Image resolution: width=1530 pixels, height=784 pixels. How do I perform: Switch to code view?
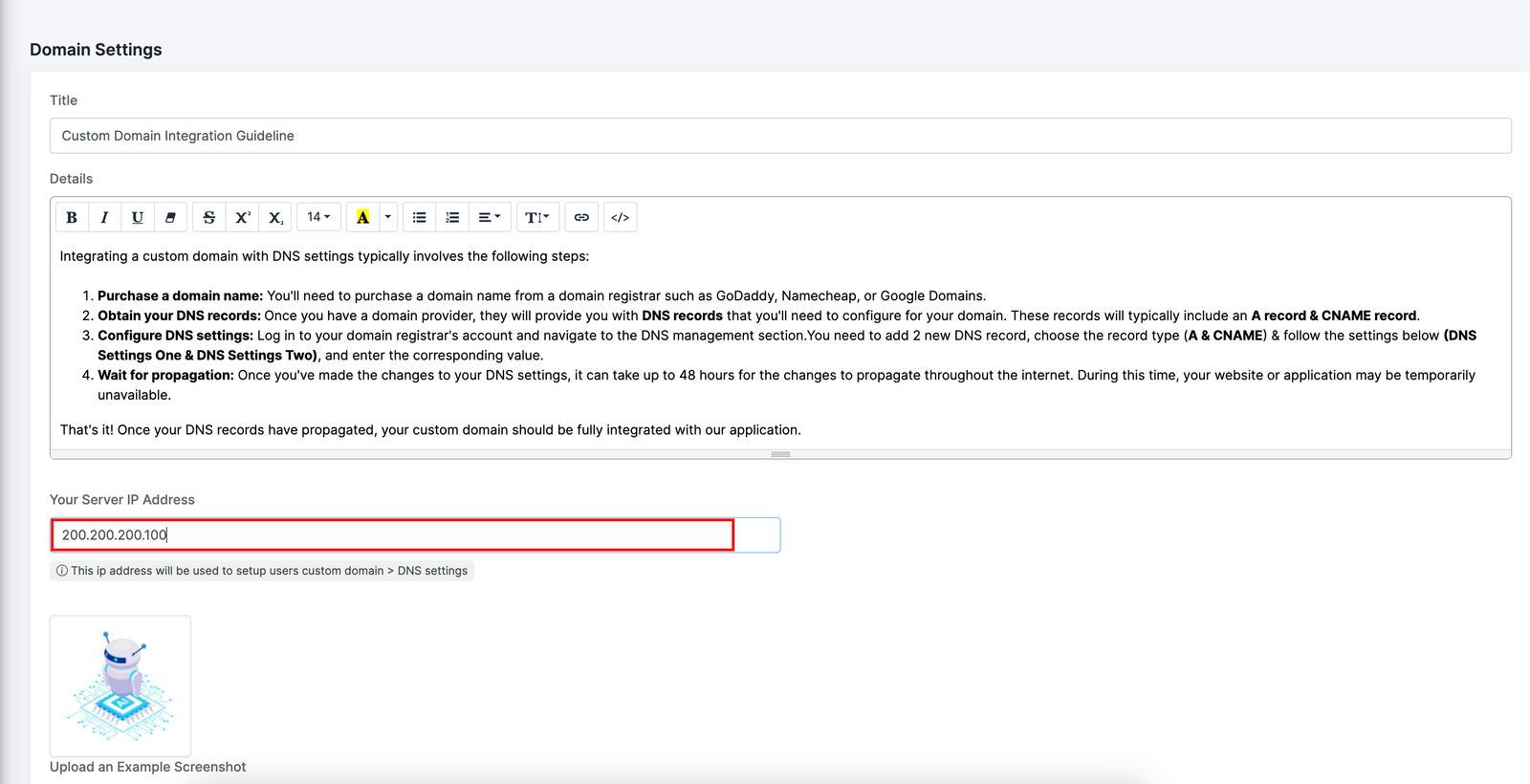[620, 218]
